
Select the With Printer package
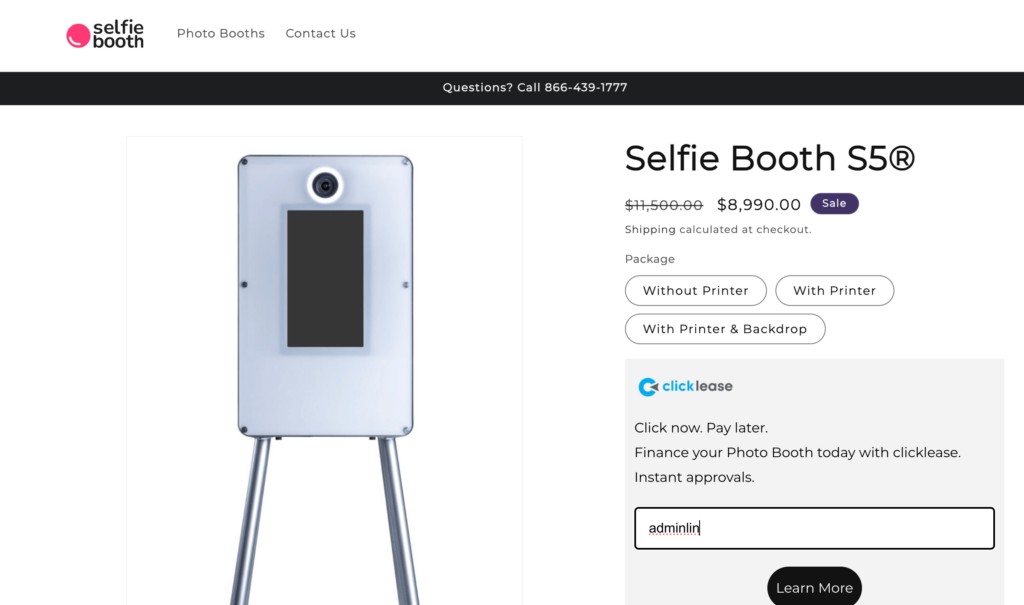834,291
